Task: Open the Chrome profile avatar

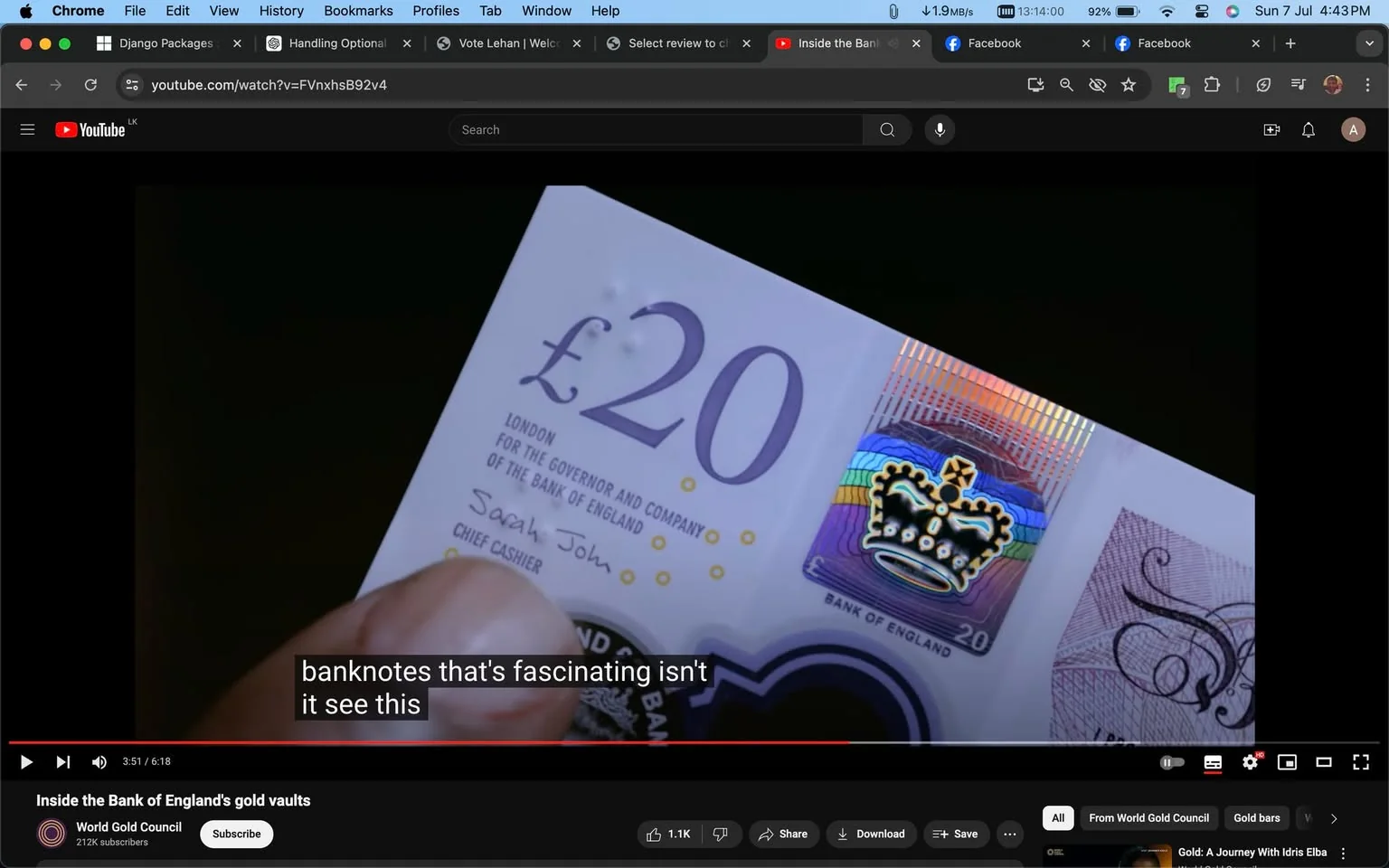Action: [1333, 85]
